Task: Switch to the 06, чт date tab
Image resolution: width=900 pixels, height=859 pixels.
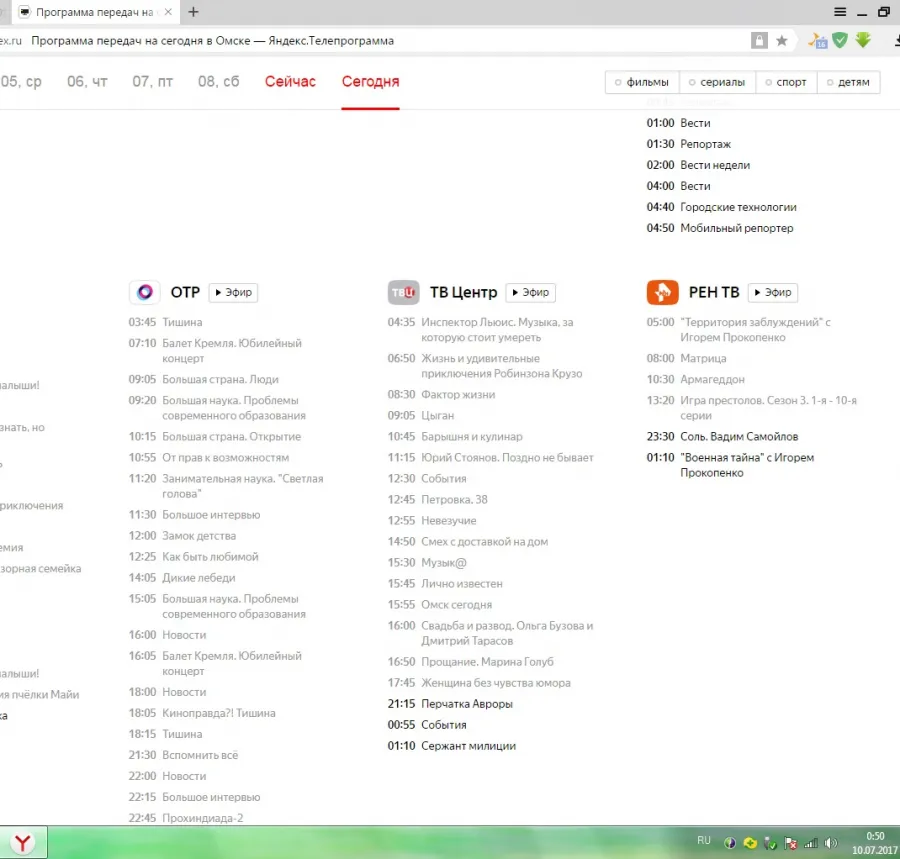Action: pyautogui.click(x=87, y=81)
